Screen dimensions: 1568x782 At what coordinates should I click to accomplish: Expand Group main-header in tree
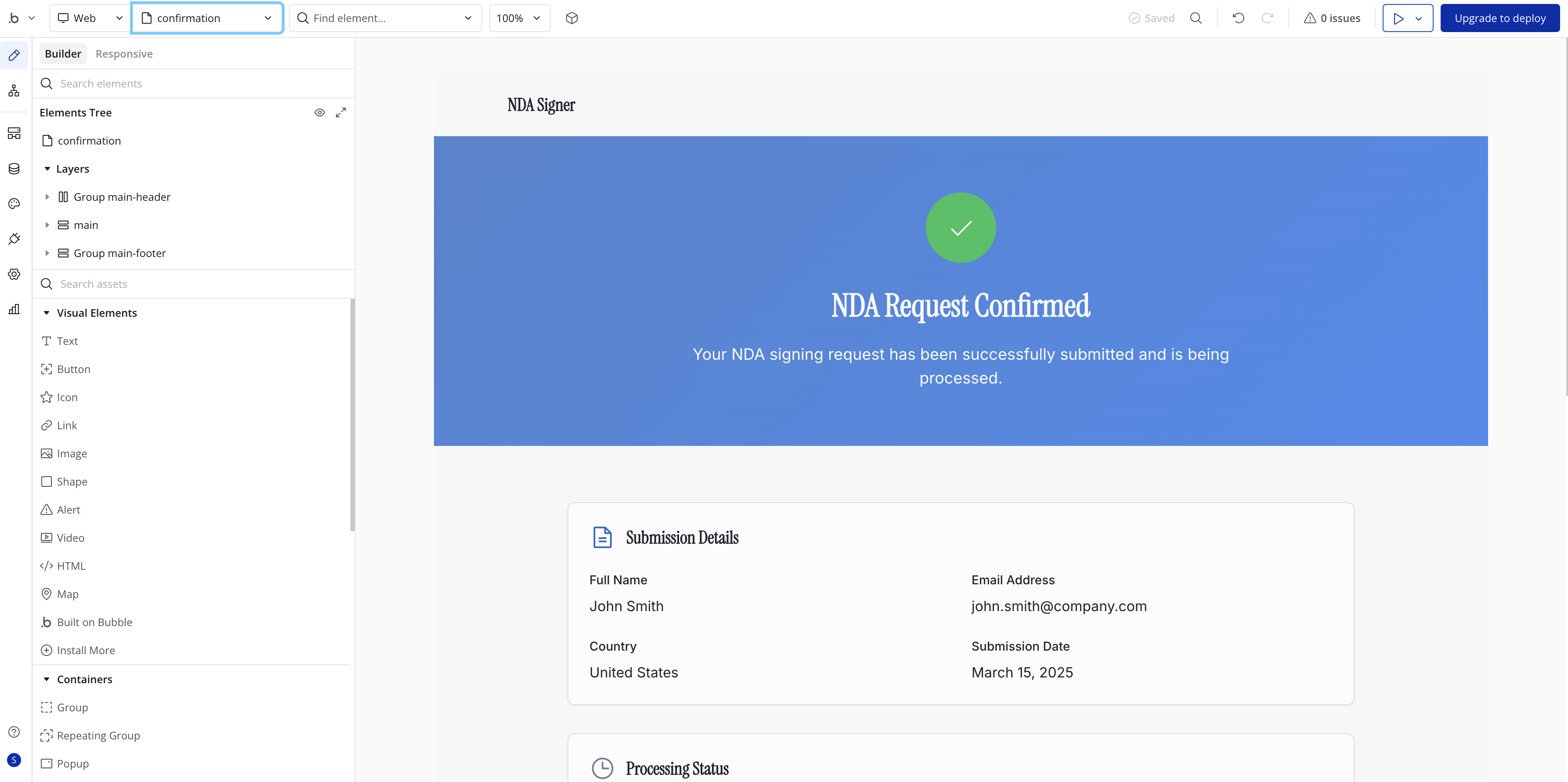tap(47, 197)
